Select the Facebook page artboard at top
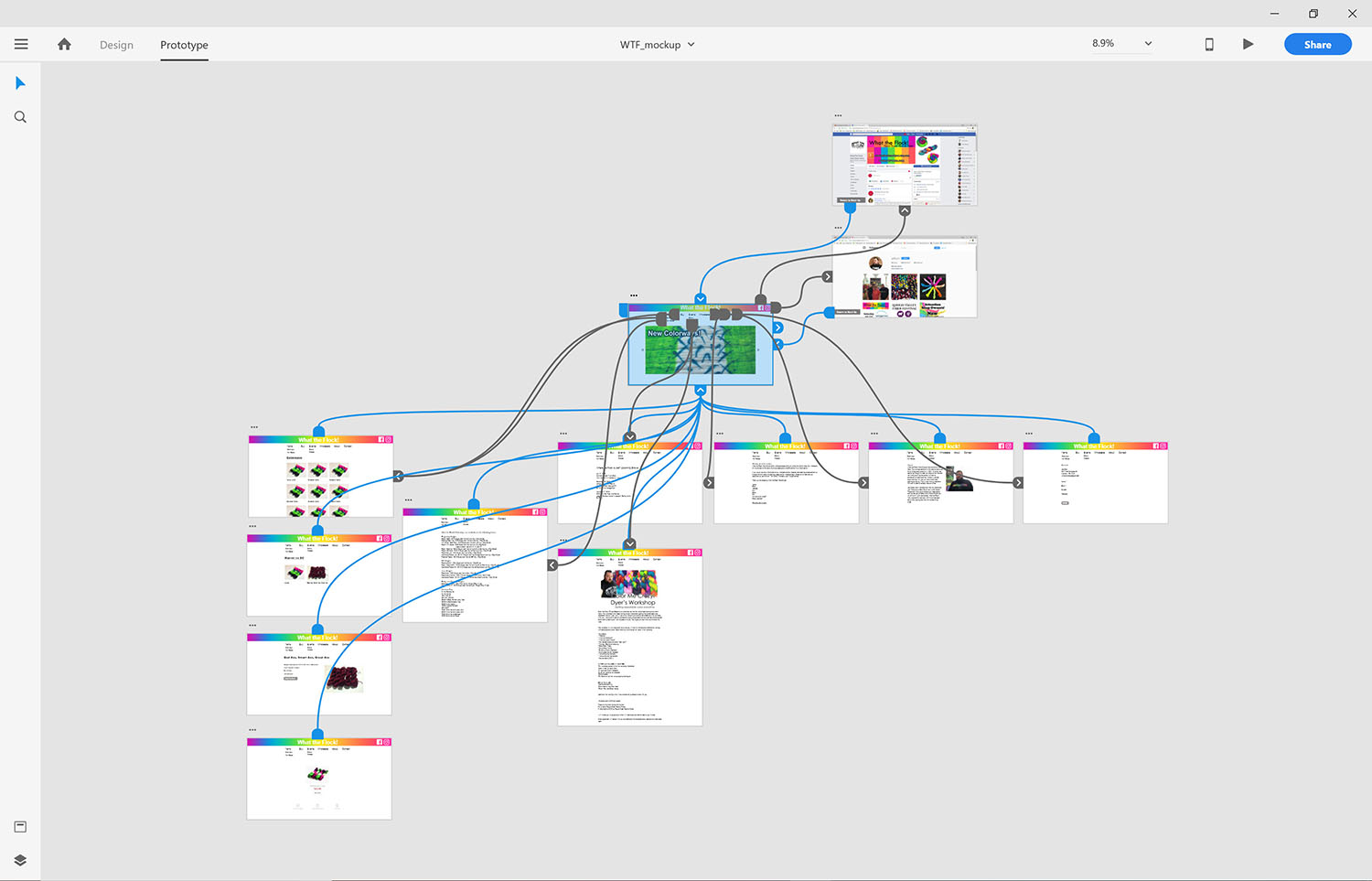The height and width of the screenshot is (881, 1372). pyautogui.click(x=904, y=165)
